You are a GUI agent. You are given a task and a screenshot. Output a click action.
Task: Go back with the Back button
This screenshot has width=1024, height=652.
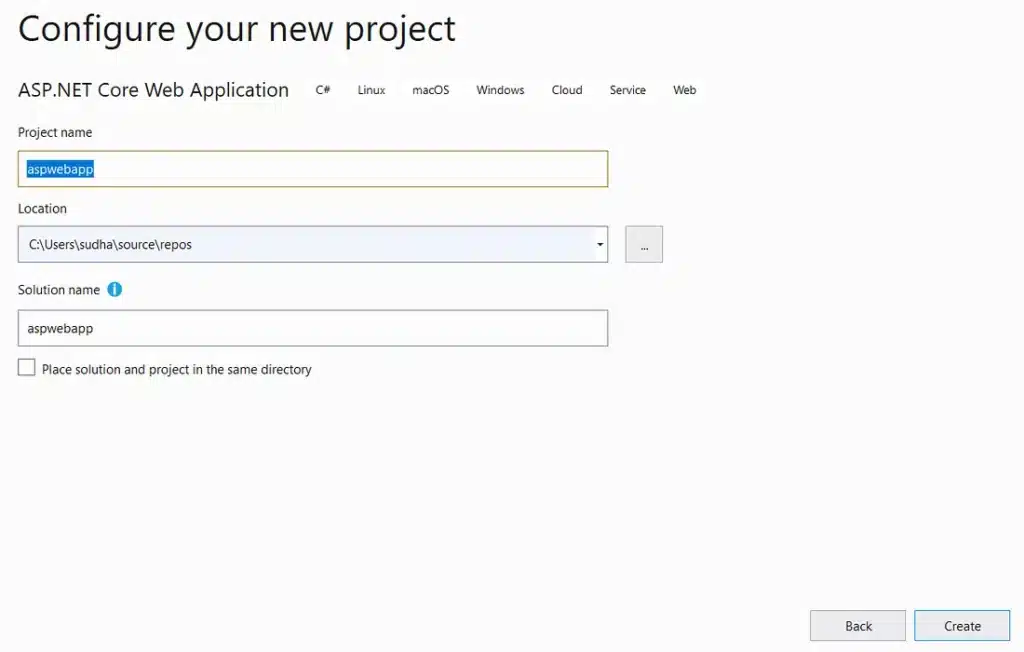[x=858, y=626]
